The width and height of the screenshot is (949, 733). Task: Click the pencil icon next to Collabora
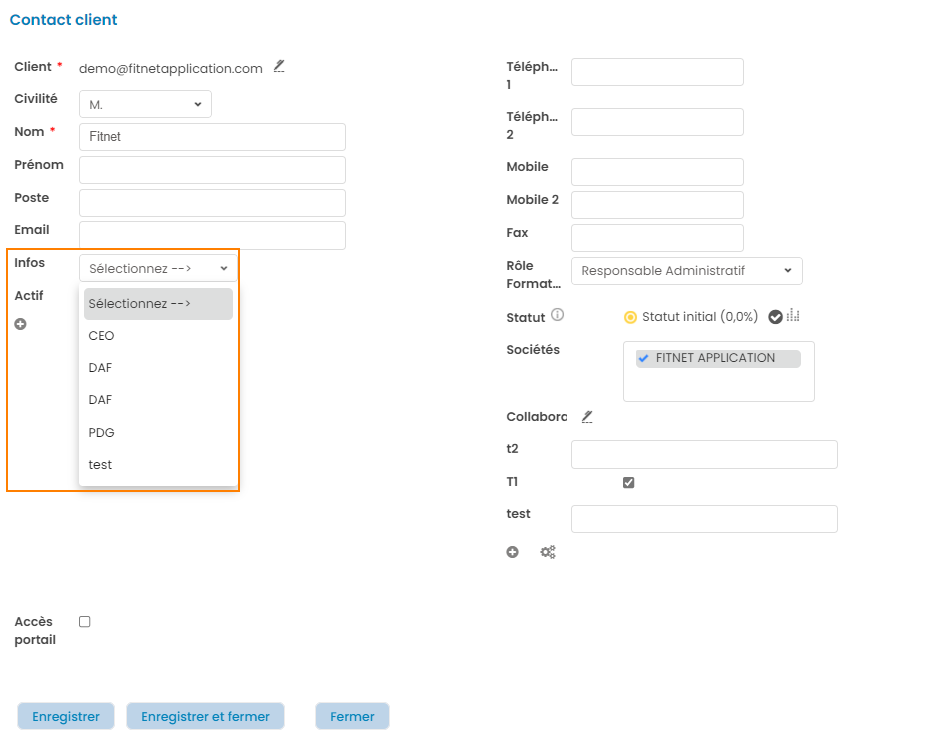coord(587,416)
